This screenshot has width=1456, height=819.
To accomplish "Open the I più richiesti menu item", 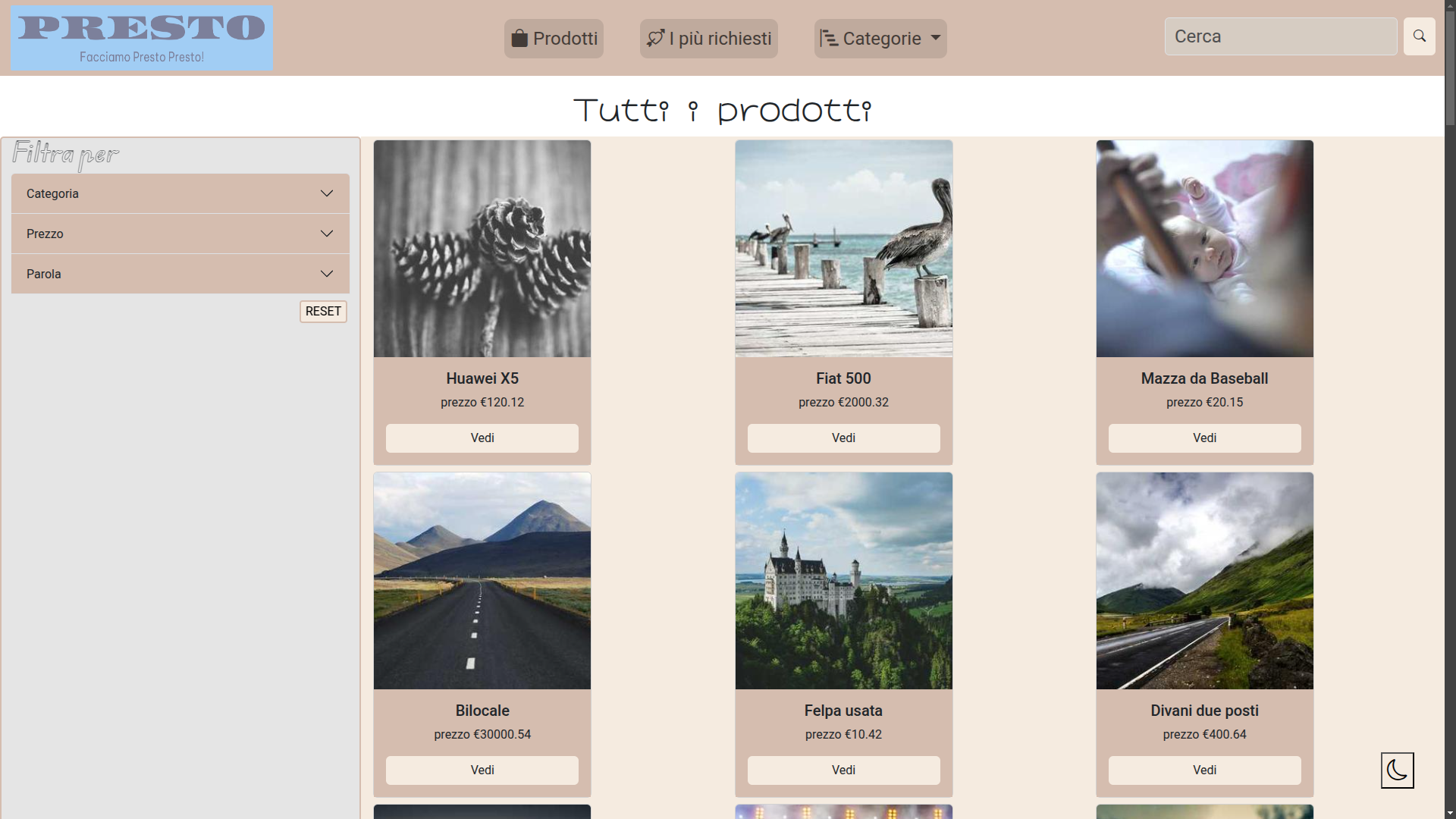I will [709, 39].
